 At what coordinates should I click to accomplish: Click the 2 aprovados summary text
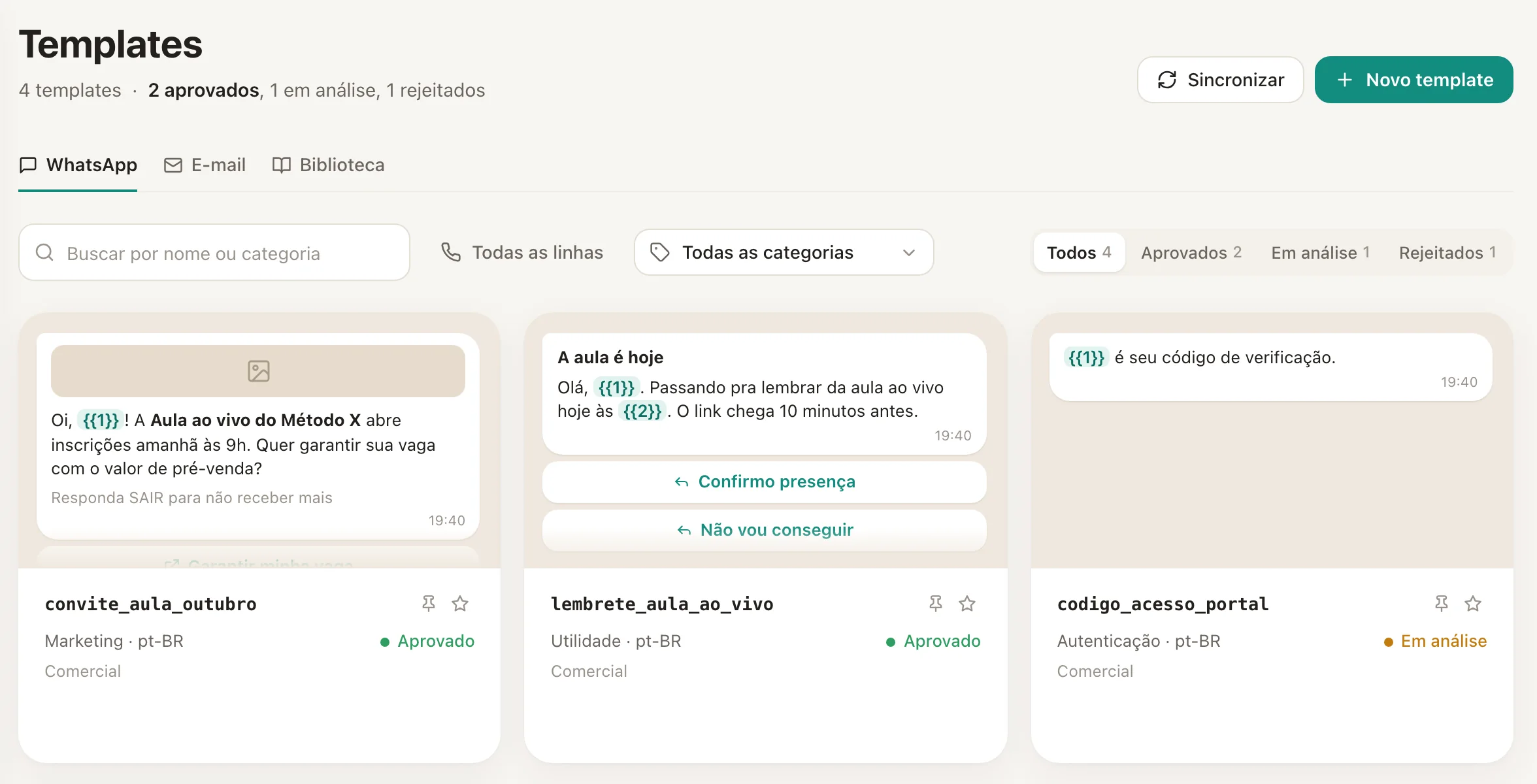click(x=204, y=90)
